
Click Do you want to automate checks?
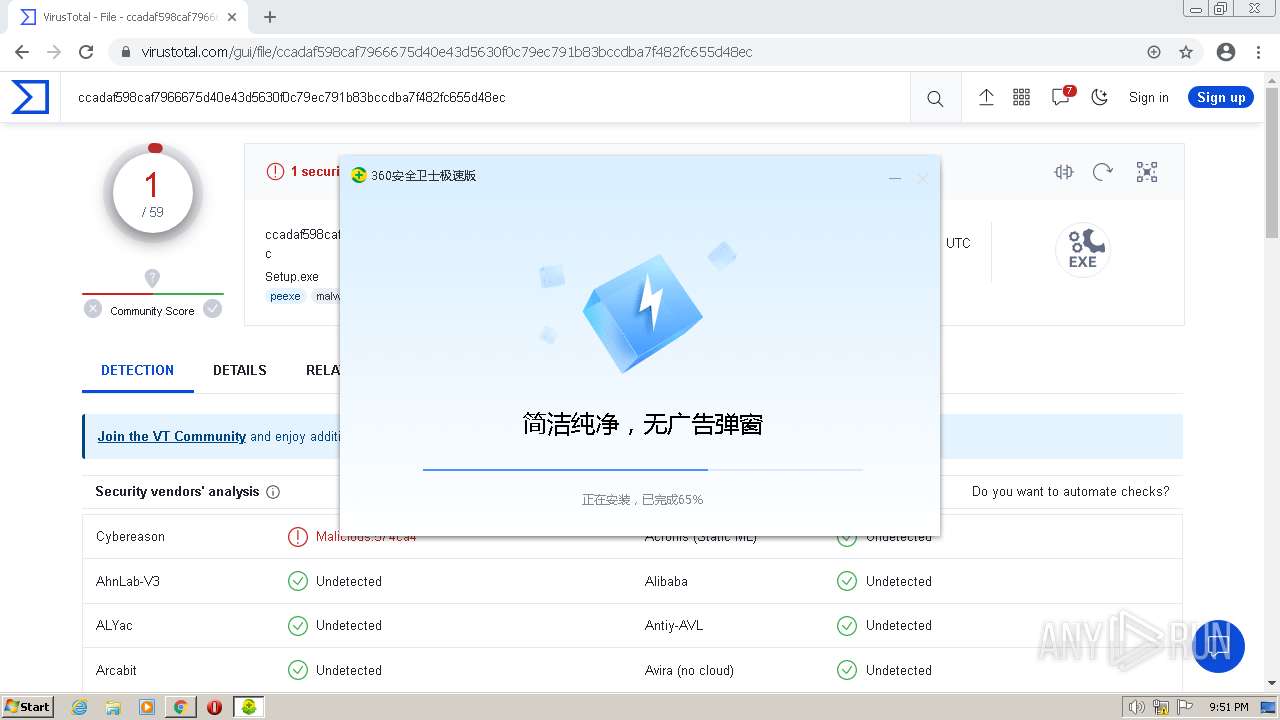tap(1070, 492)
